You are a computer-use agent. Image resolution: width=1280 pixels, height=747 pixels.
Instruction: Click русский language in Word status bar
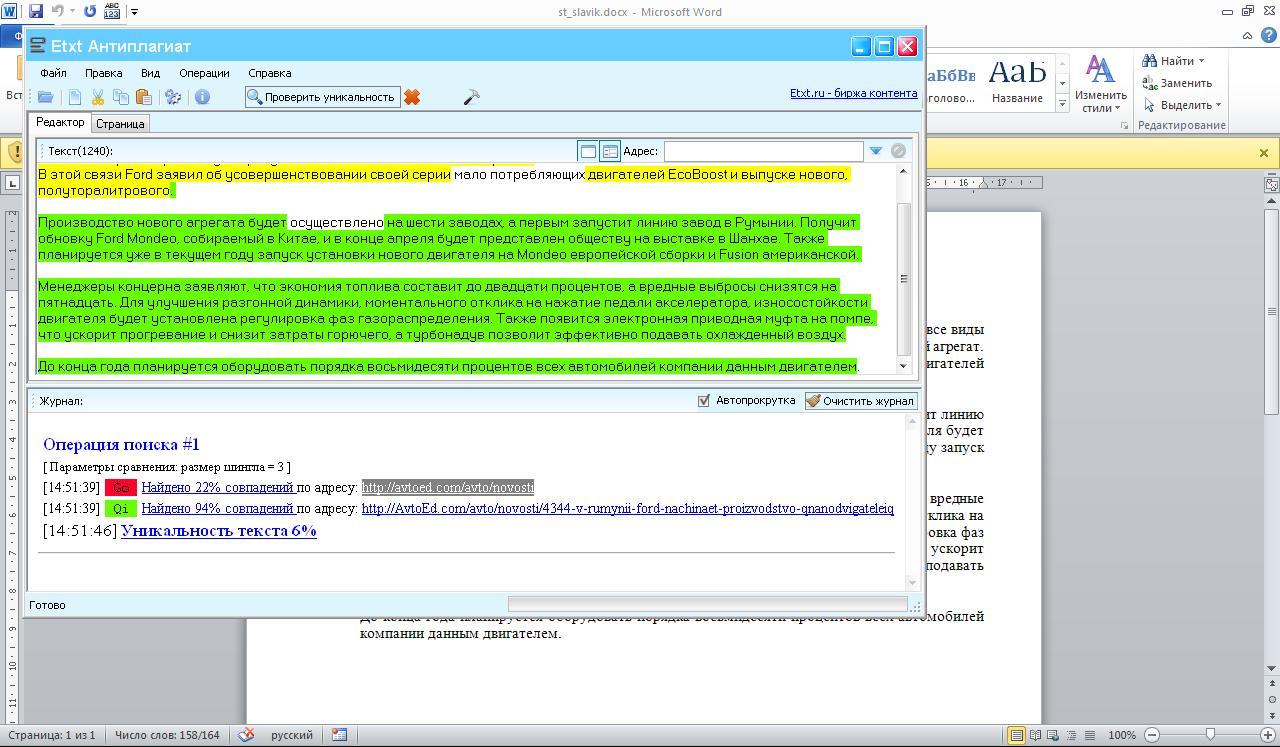[291, 735]
